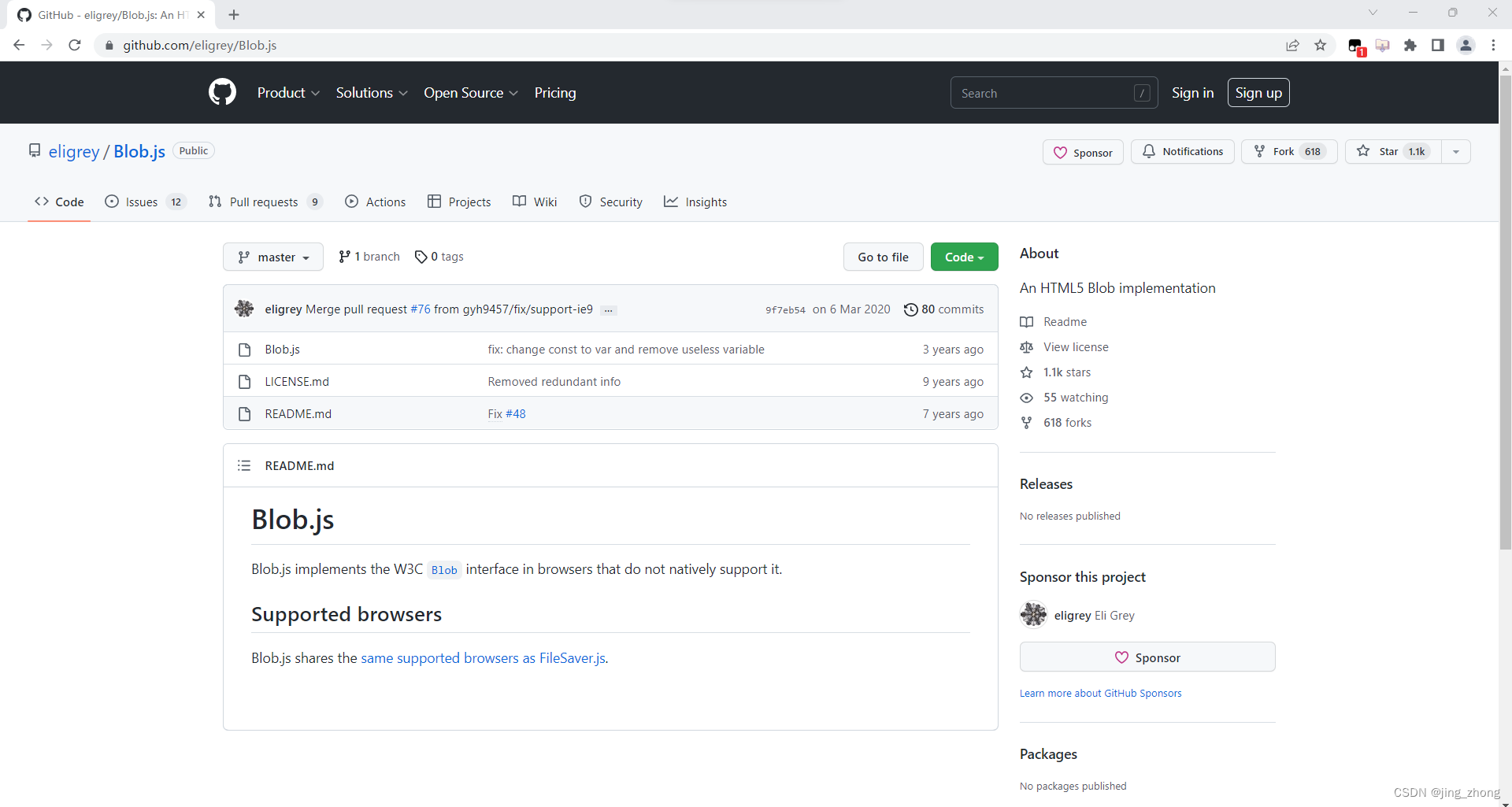1512x807 pixels.
Task: Reload the page with the refresh icon
Action: click(75, 45)
